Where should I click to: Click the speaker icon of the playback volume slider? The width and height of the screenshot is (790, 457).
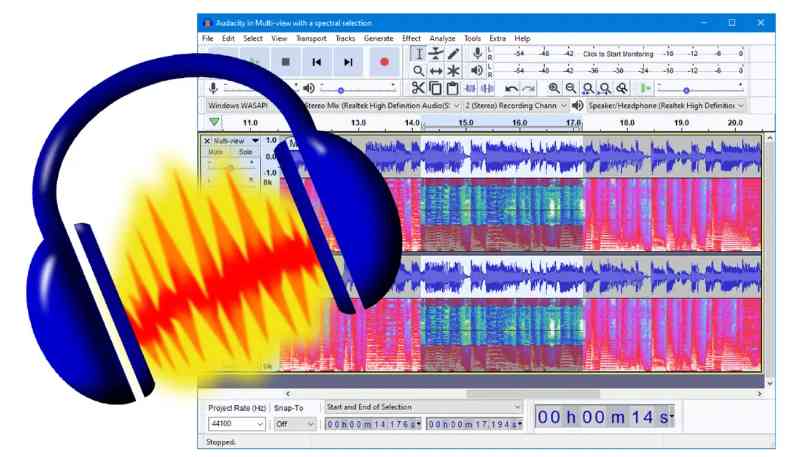309,88
